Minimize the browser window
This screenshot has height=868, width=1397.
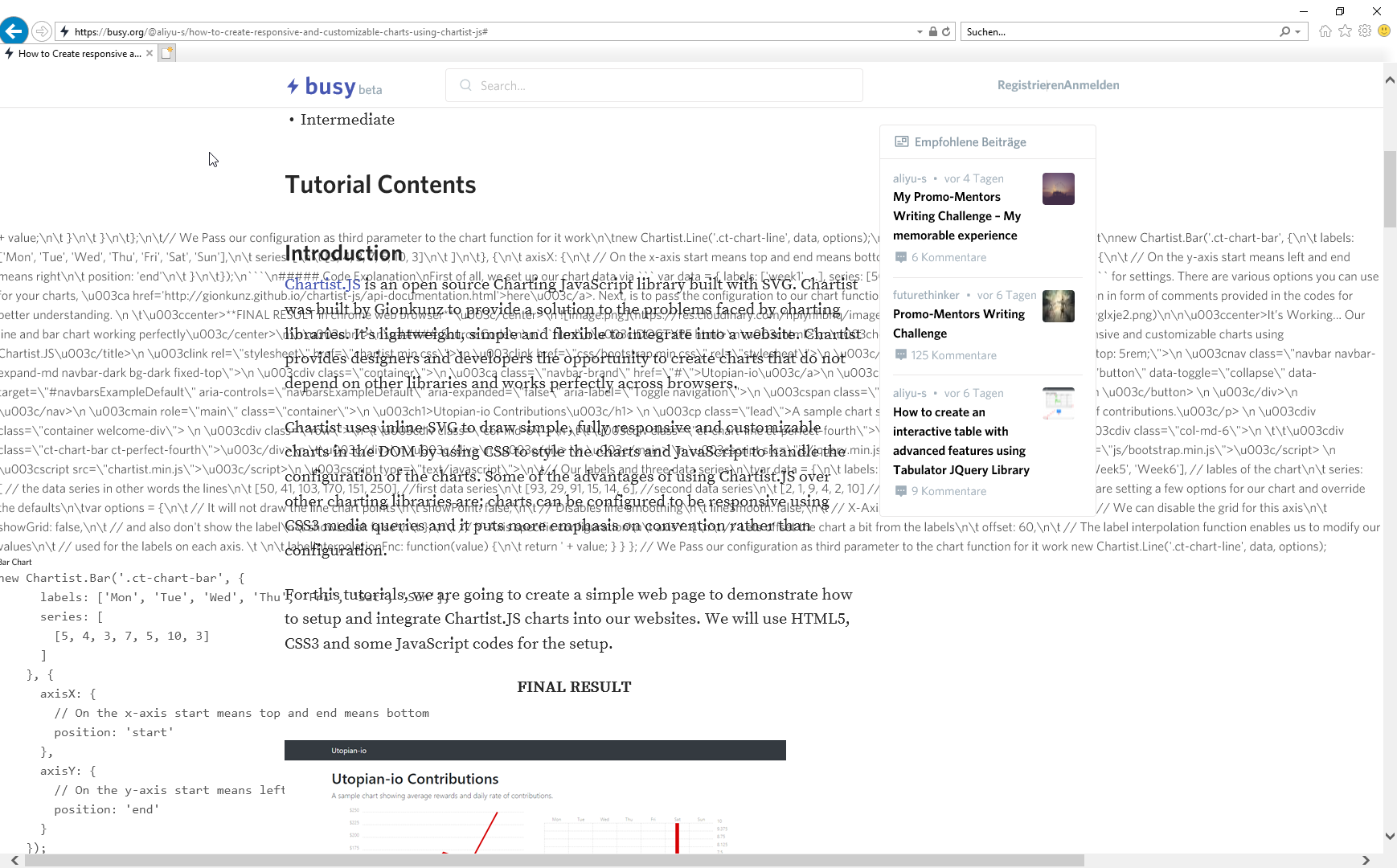pyautogui.click(x=1304, y=11)
